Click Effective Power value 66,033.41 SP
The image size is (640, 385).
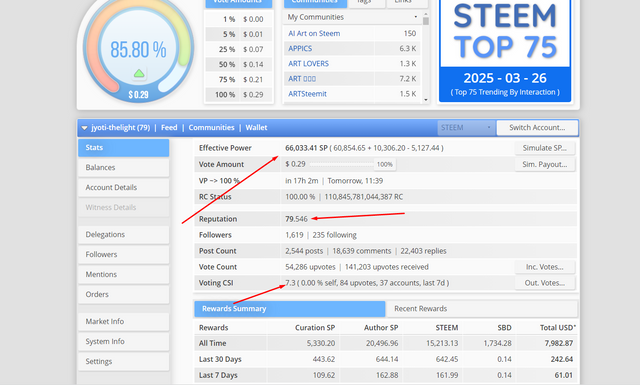point(306,148)
